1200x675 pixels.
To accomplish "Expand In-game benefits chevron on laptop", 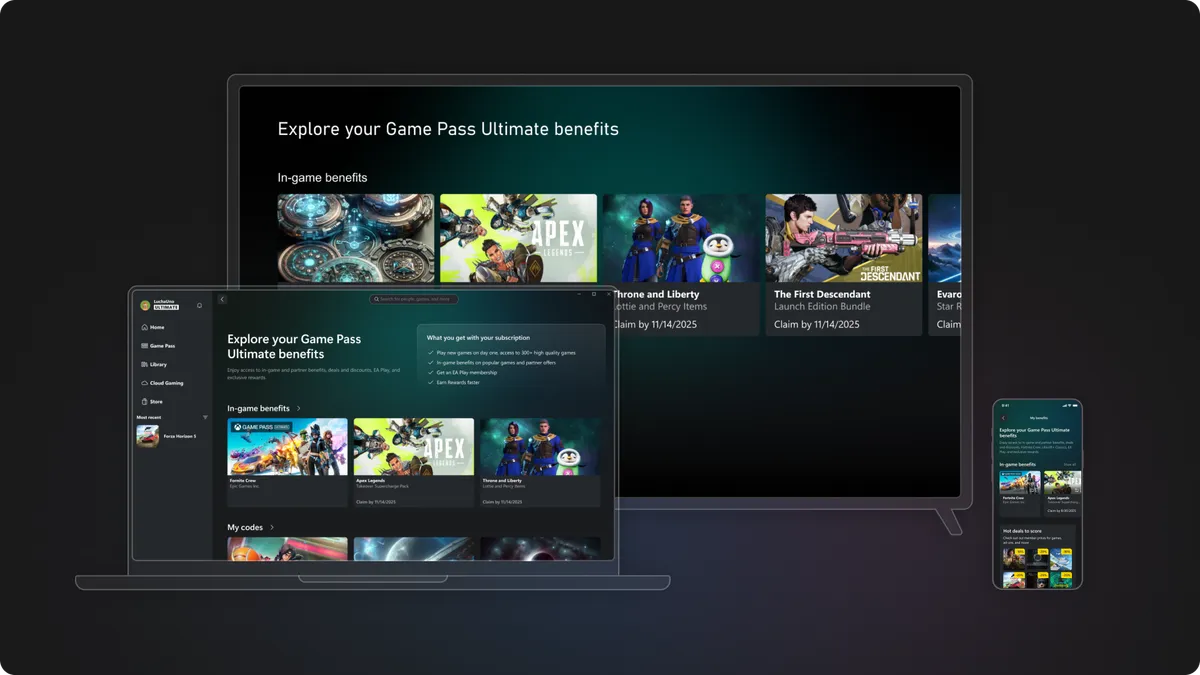I will click(299, 408).
